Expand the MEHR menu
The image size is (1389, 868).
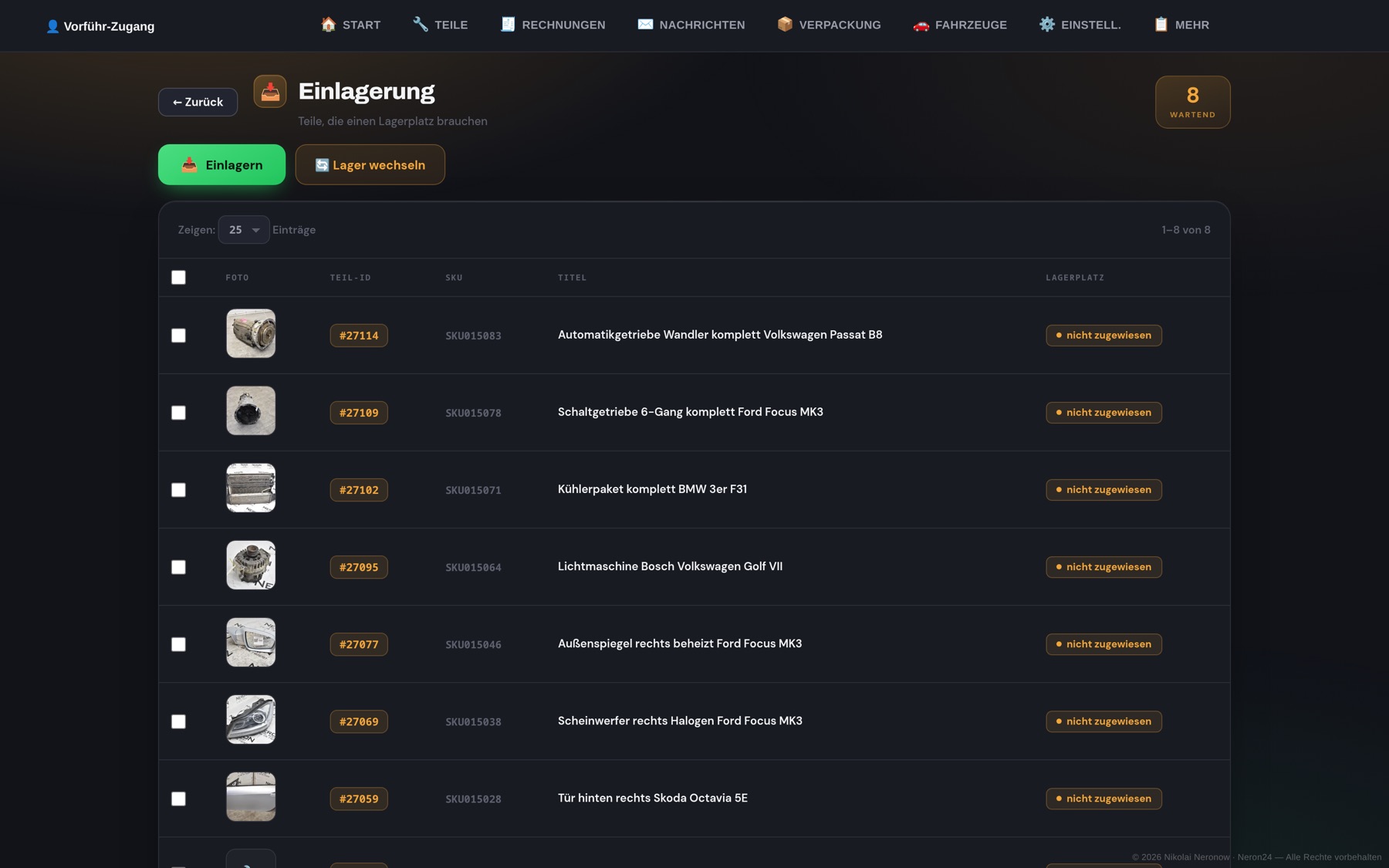[x=1181, y=25]
